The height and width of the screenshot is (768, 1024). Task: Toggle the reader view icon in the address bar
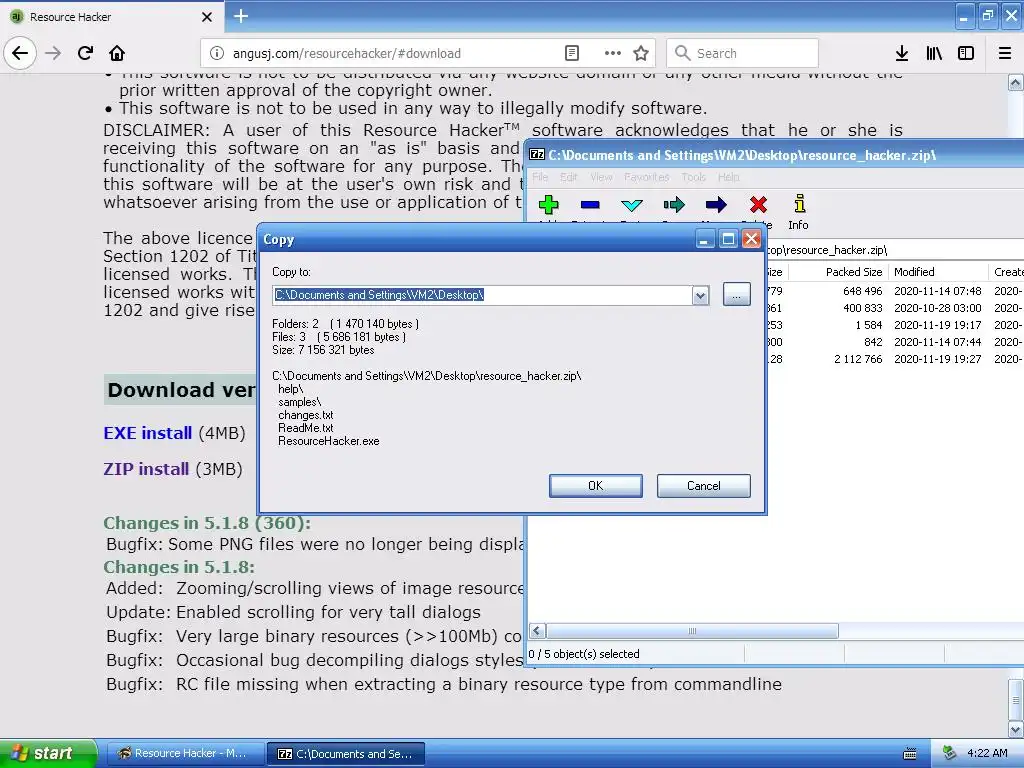coord(571,53)
